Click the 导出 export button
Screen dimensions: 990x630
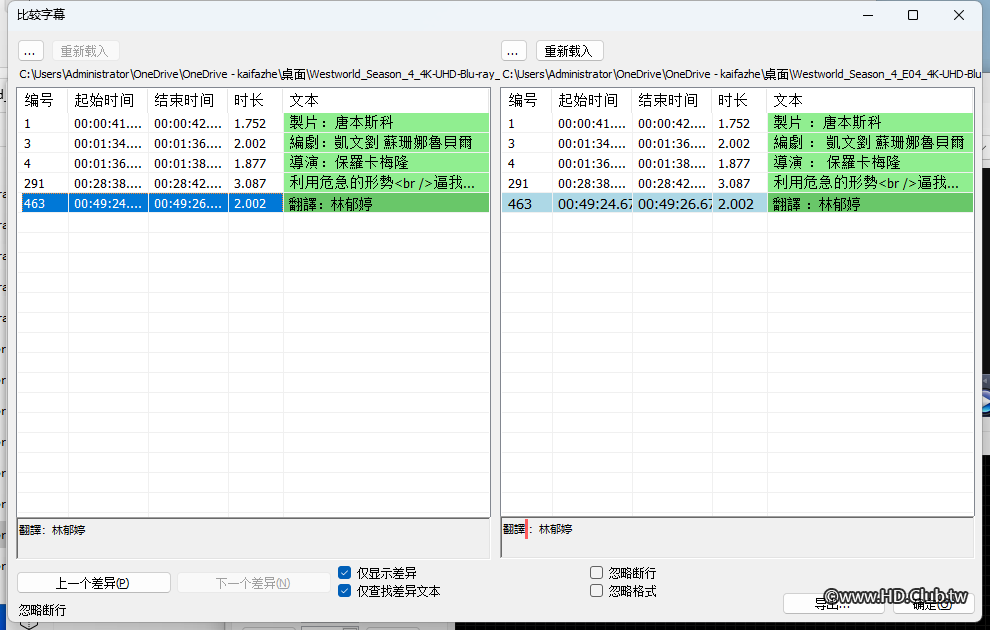(x=833, y=604)
